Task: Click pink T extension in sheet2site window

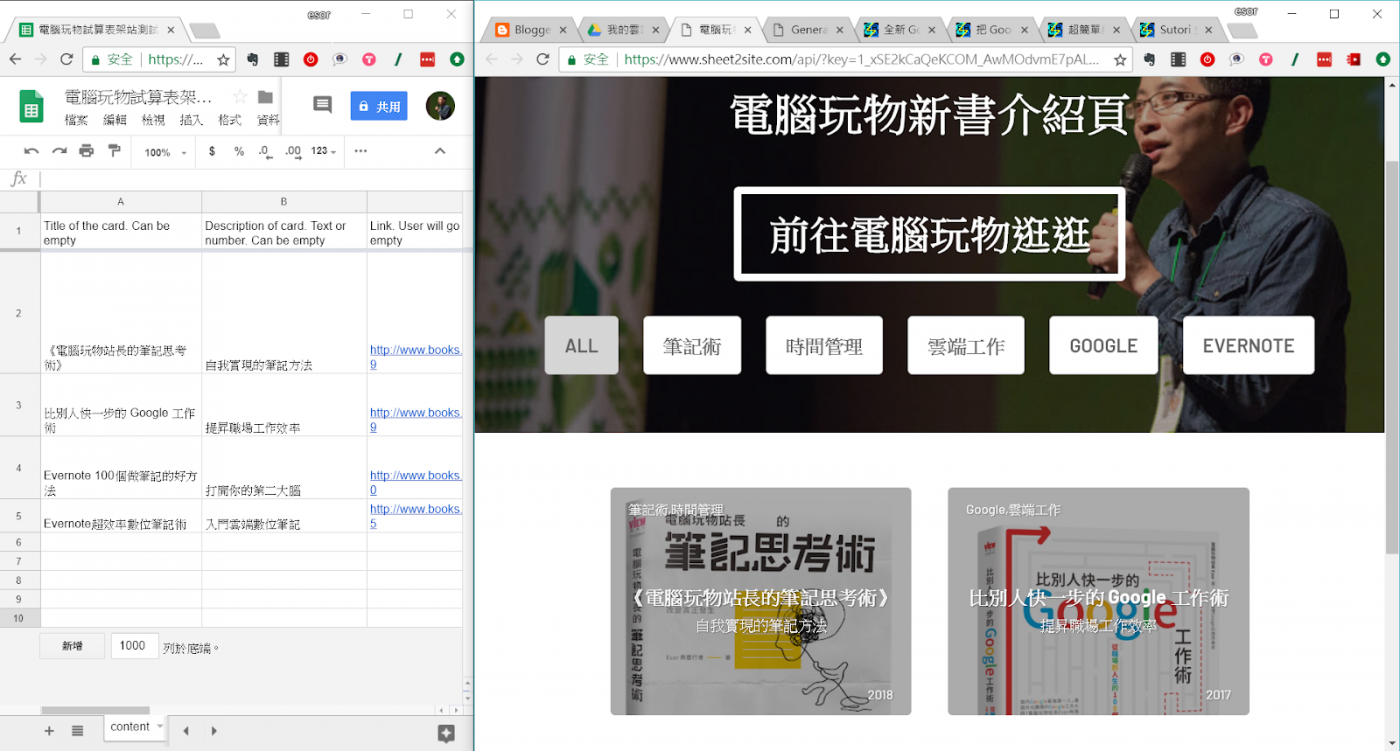Action: pyautogui.click(x=1266, y=60)
